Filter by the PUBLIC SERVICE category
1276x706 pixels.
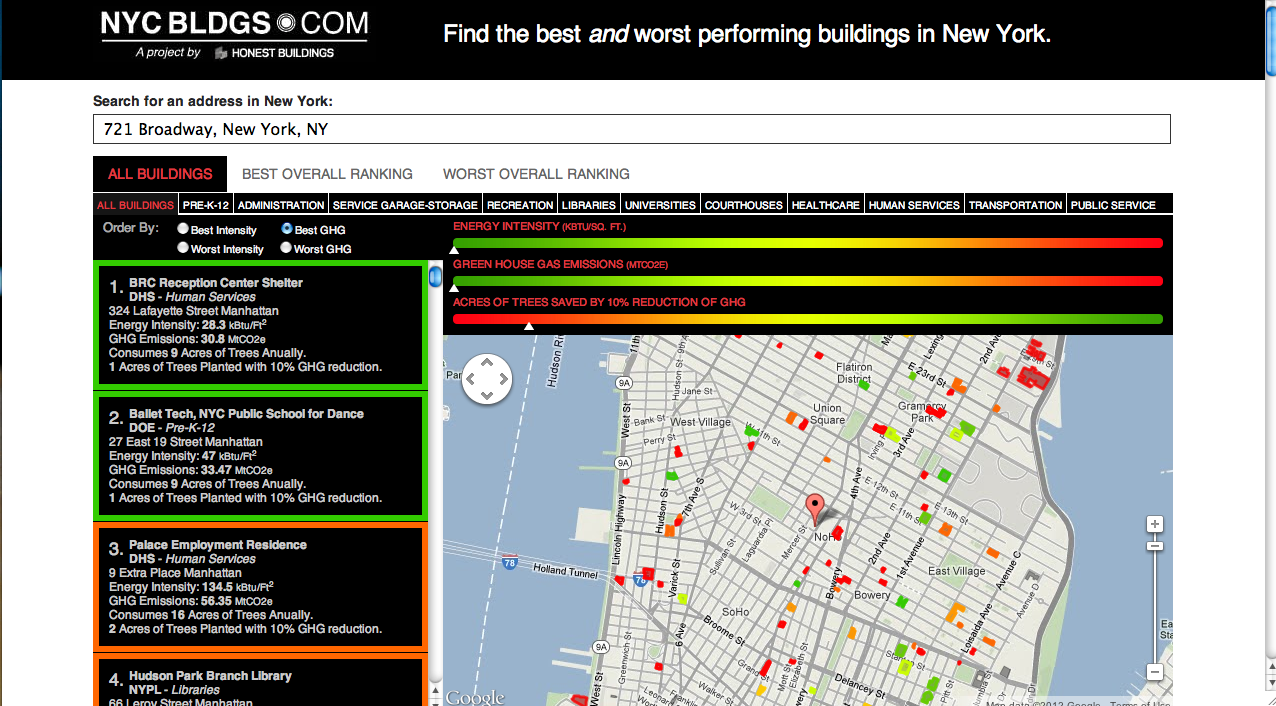point(1113,205)
